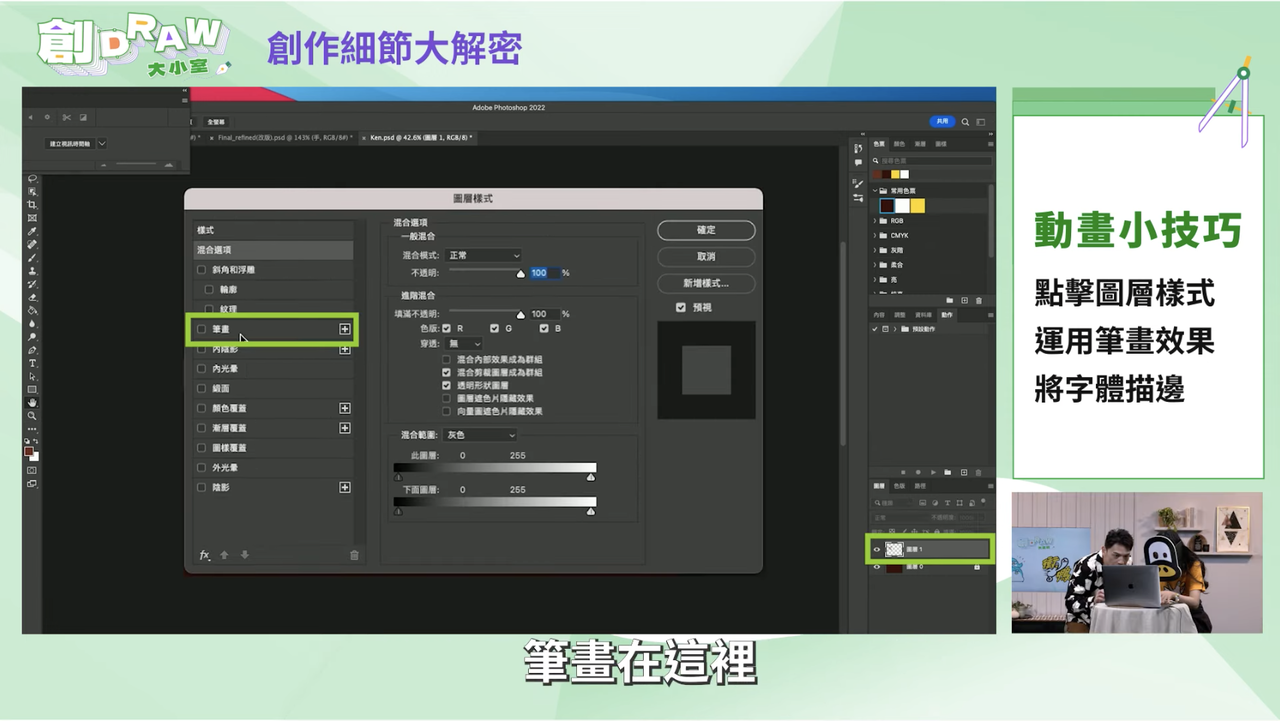Select the Type tool
The width and height of the screenshot is (1280, 721).
coord(32,363)
